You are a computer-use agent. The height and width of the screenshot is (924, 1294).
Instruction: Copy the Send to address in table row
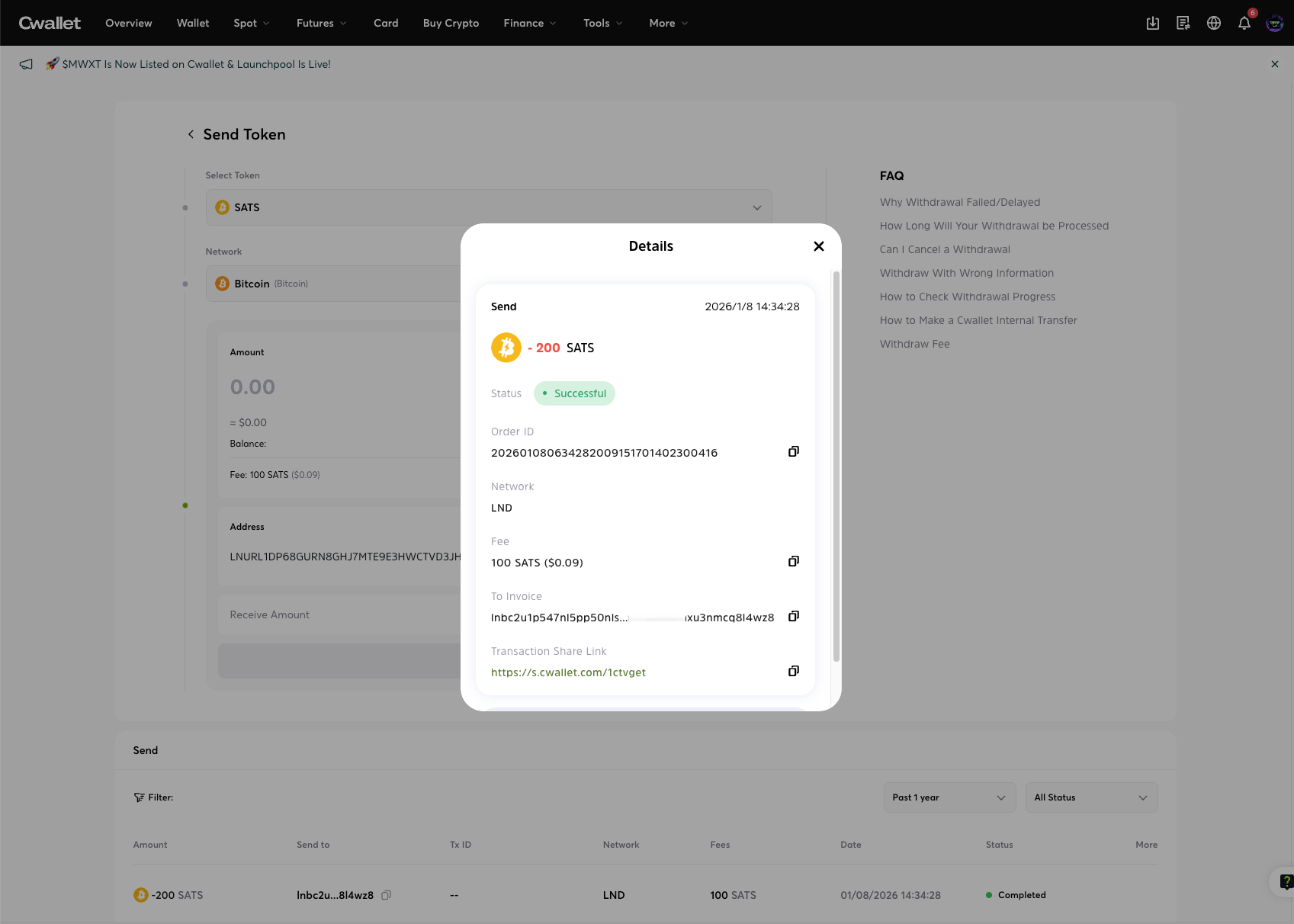(386, 895)
